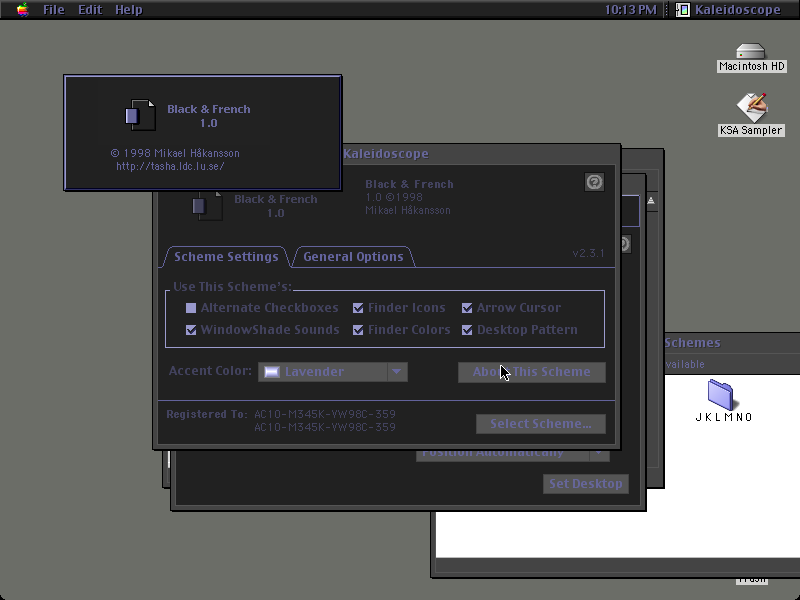Click the Registered To: label
Screen dimensions: 800x600
coord(207,414)
